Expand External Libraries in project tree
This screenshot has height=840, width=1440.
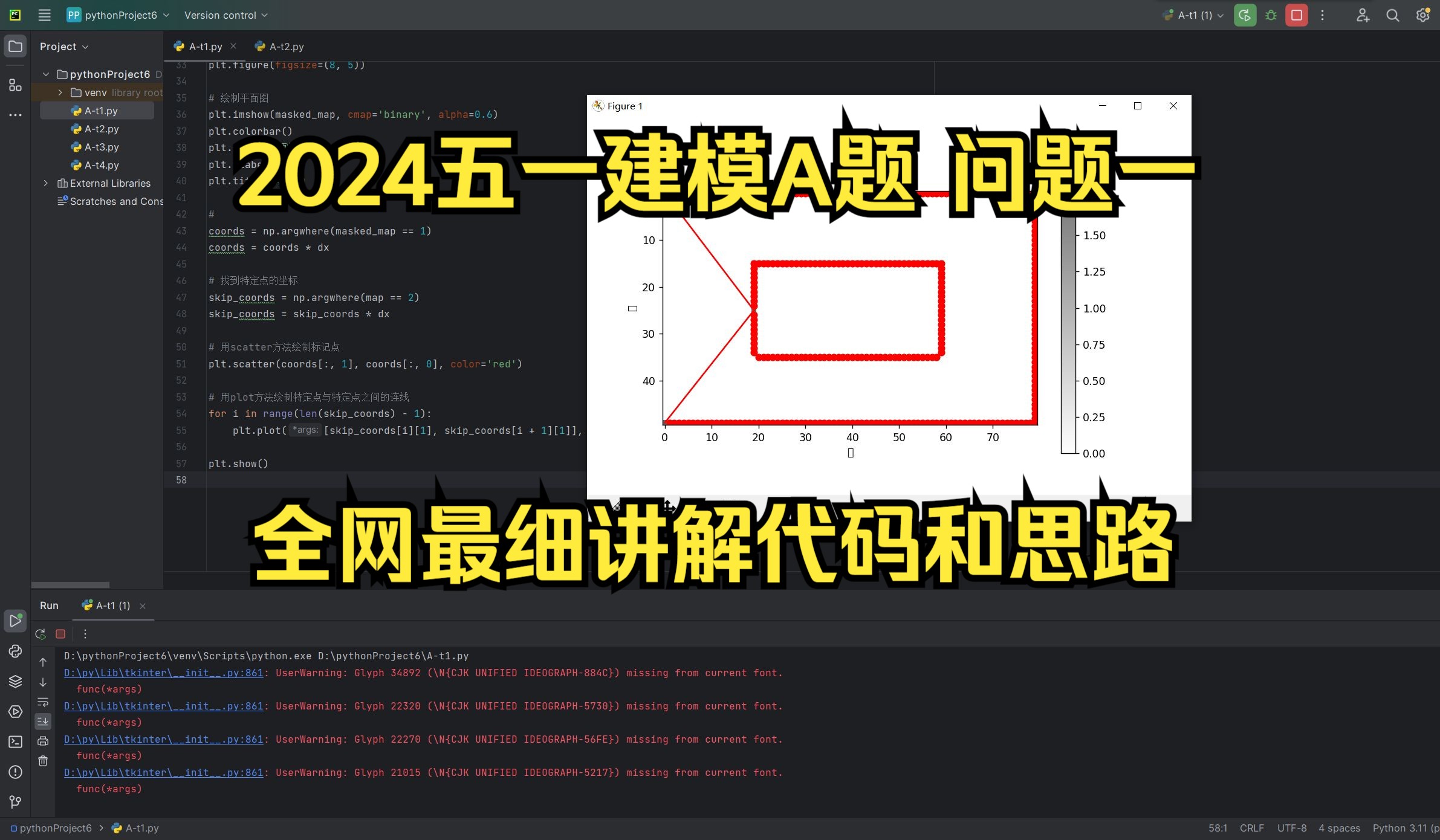click(x=45, y=183)
